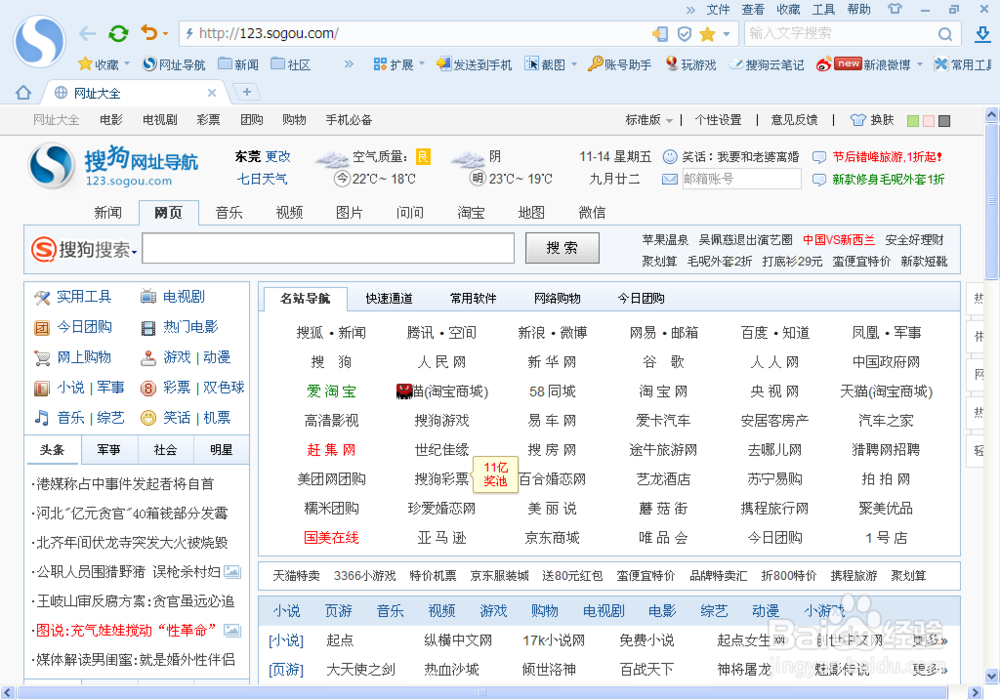Open the 电视剧 sidebar item
The height and width of the screenshot is (700, 1000).
(172, 296)
